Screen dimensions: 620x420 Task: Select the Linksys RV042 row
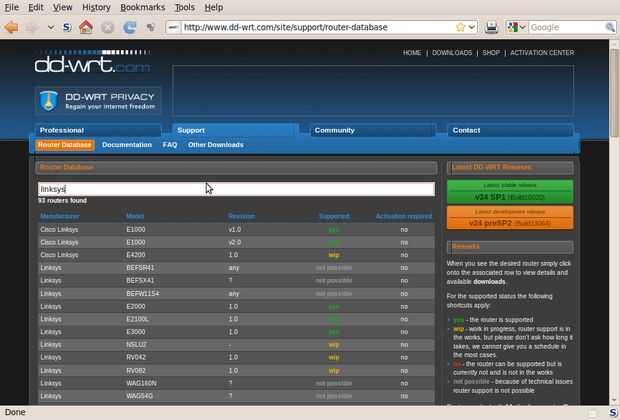click(x=236, y=358)
